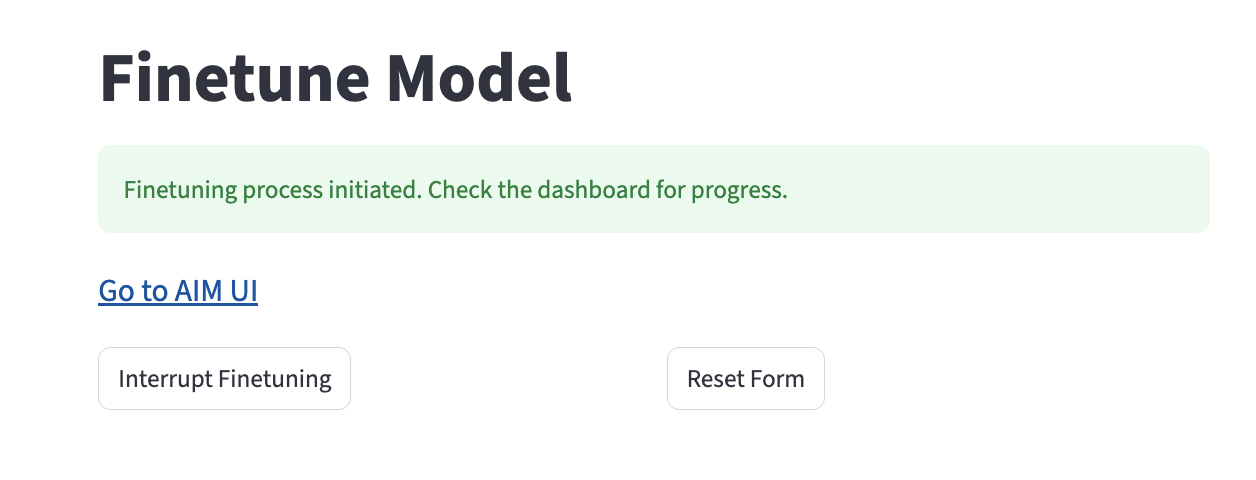The height and width of the screenshot is (480, 1256).
Task: Open the Go to AIM UI link
Action: pos(178,291)
